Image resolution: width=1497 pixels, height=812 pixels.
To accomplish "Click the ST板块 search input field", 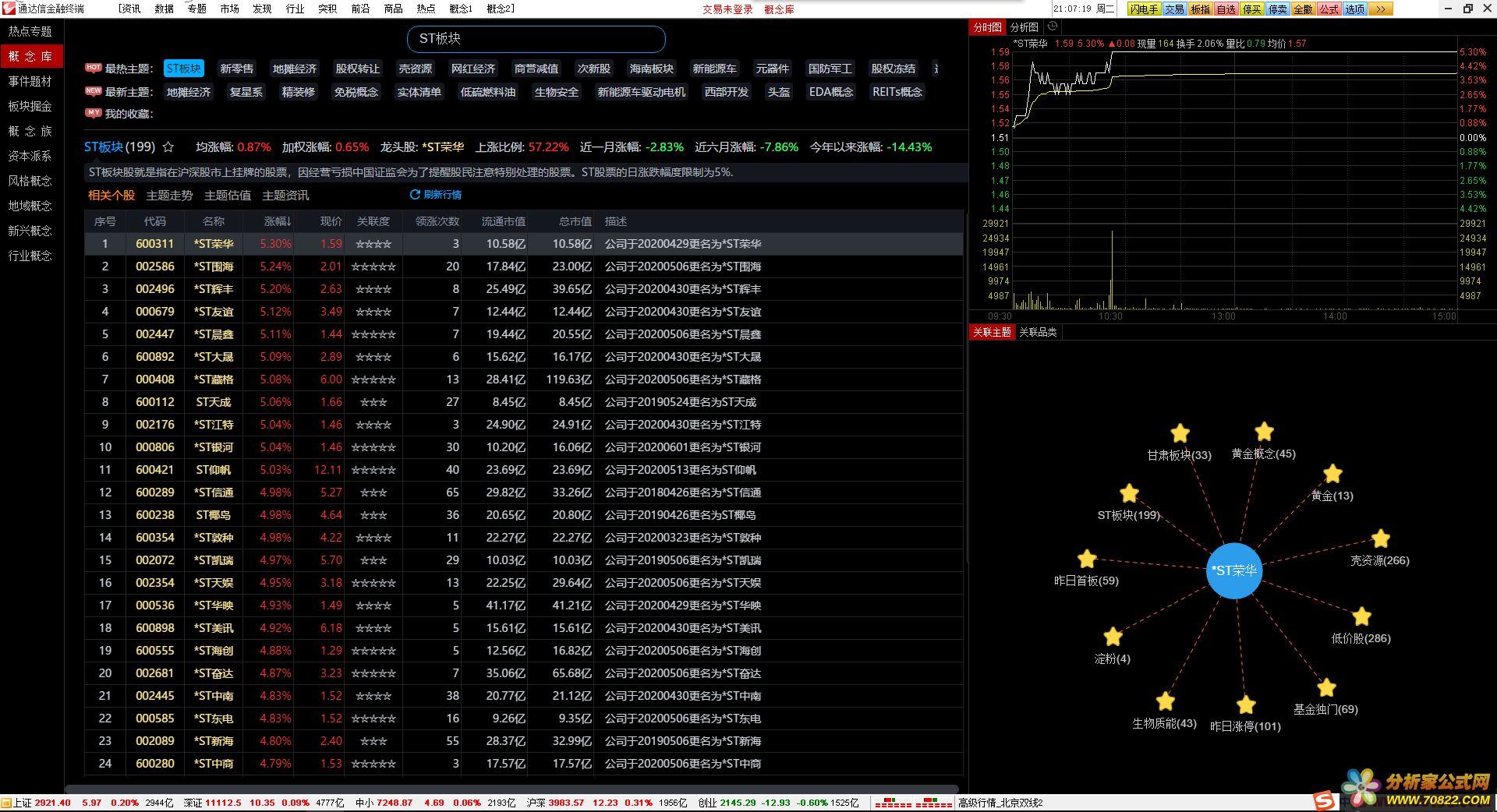I will coord(536,39).
